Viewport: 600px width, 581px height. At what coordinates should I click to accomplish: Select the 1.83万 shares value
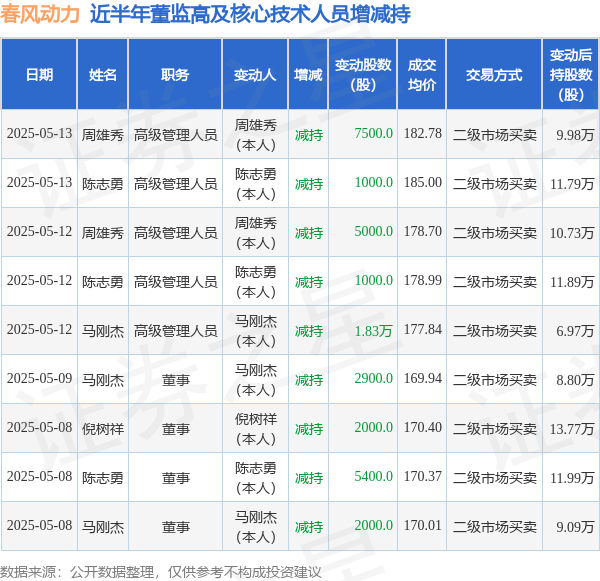pyautogui.click(x=373, y=330)
